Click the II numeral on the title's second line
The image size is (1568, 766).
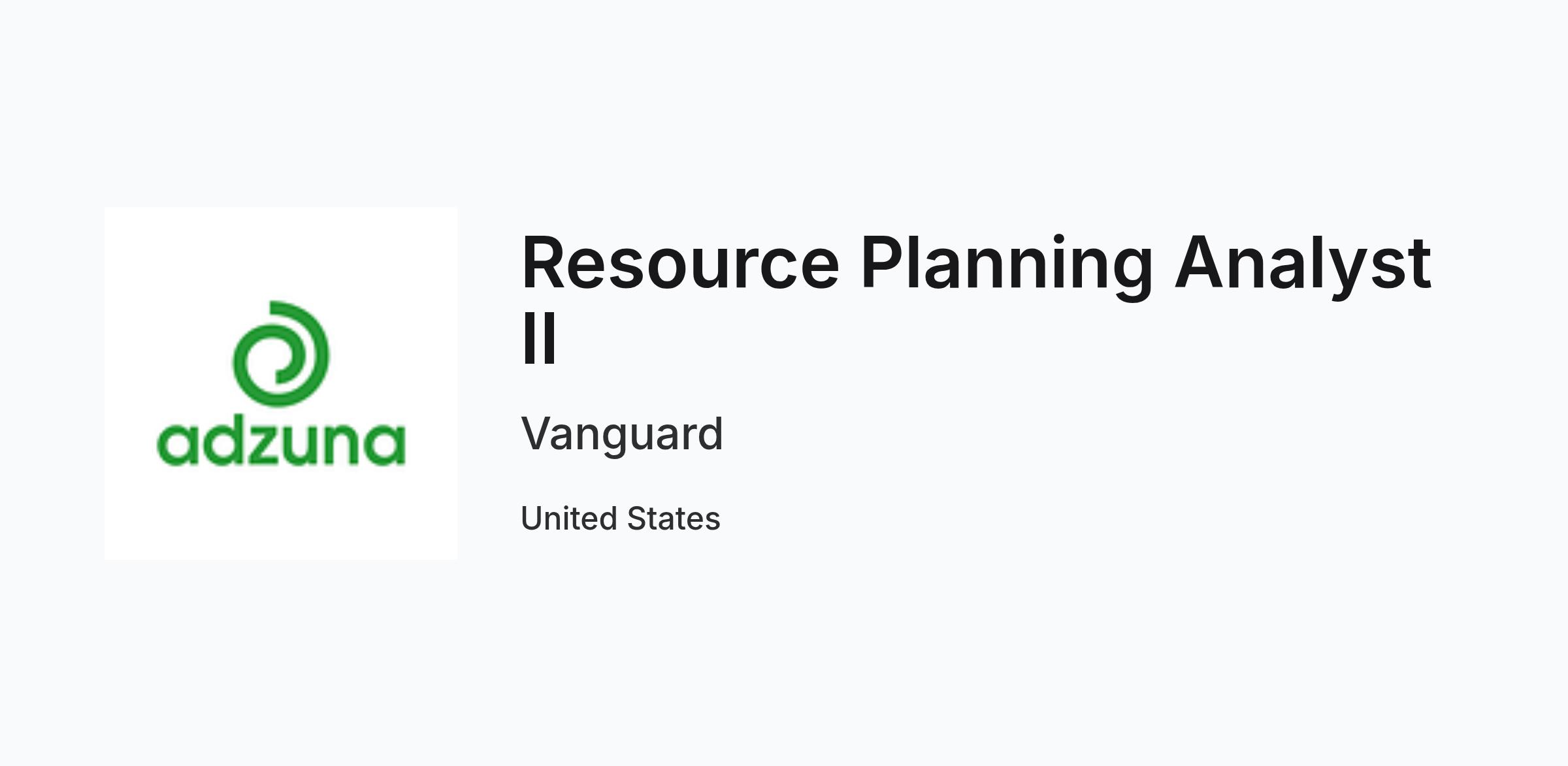539,338
